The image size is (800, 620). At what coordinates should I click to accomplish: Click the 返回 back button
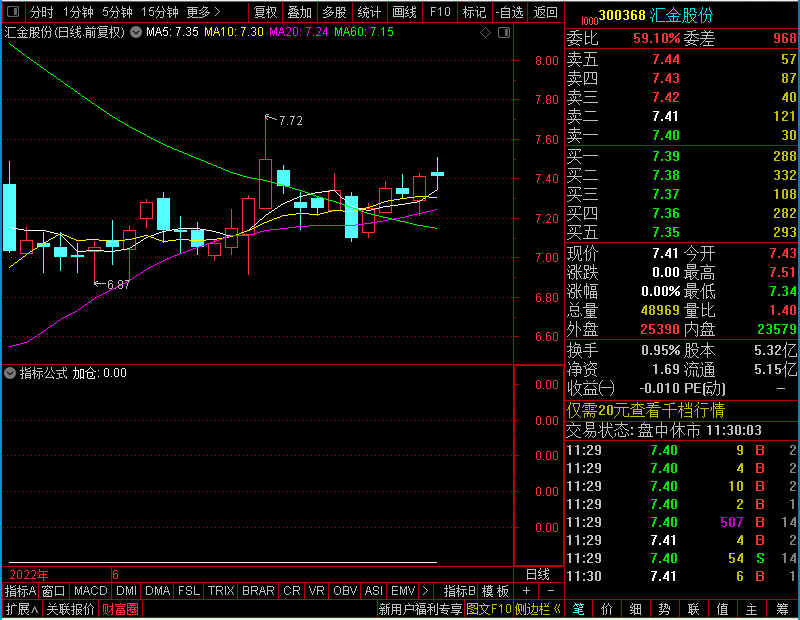click(x=545, y=12)
